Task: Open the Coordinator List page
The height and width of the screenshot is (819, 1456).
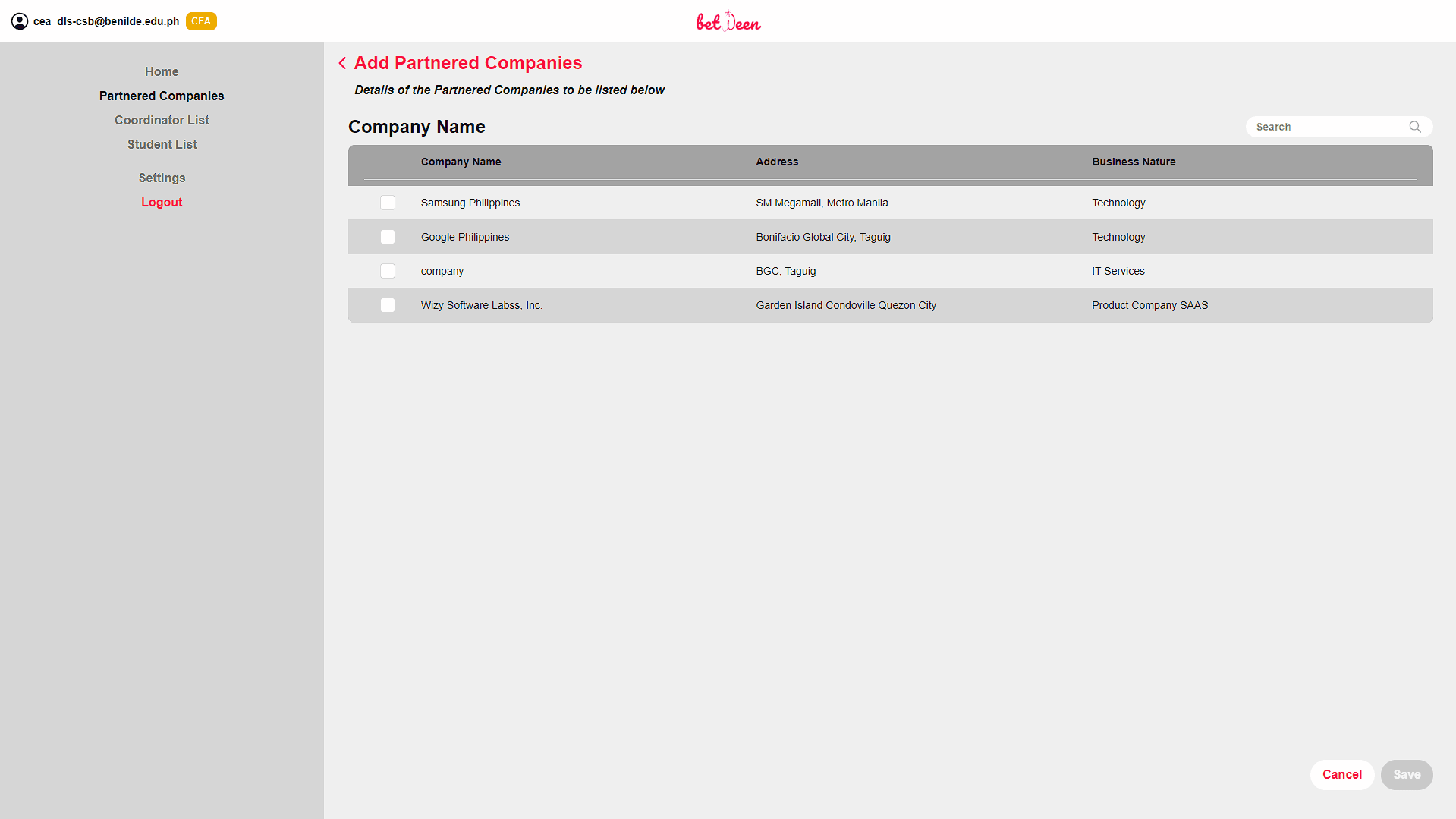Action: (162, 120)
